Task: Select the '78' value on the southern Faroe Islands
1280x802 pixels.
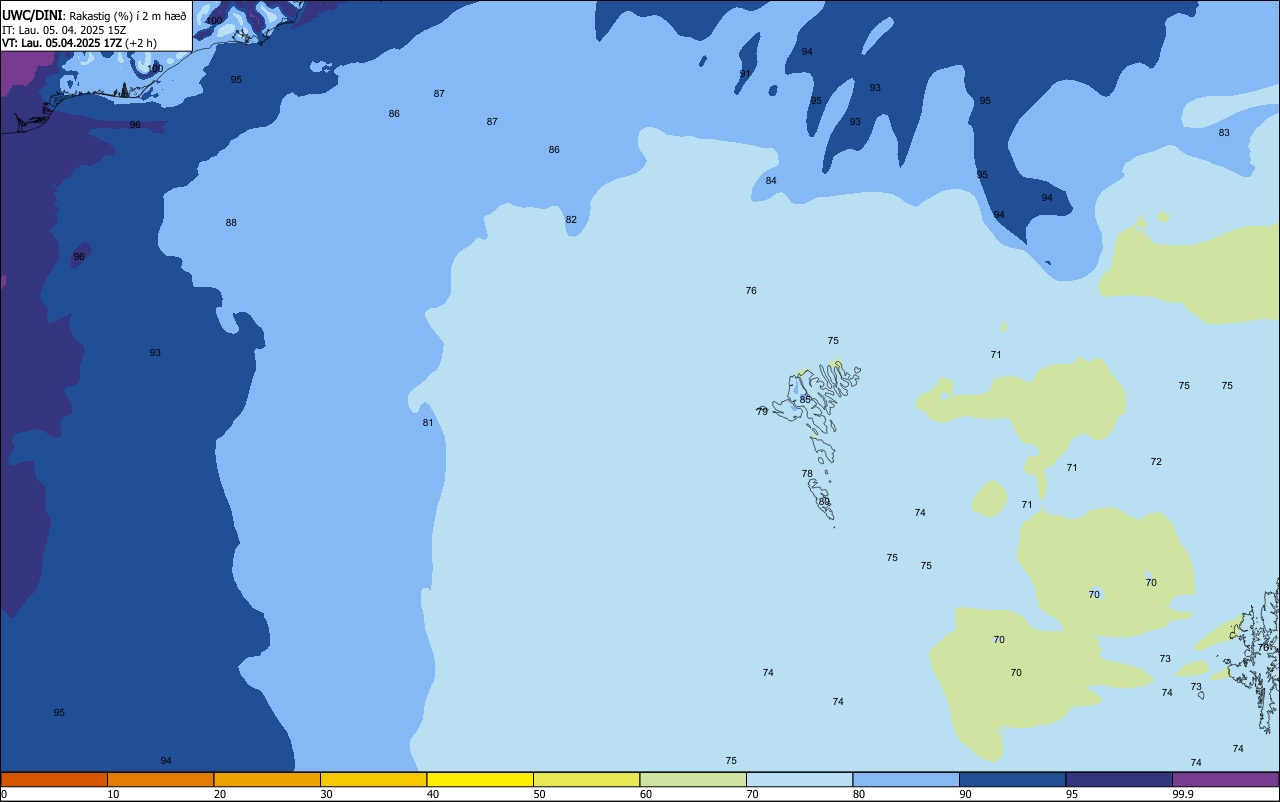Action: pyautogui.click(x=807, y=474)
